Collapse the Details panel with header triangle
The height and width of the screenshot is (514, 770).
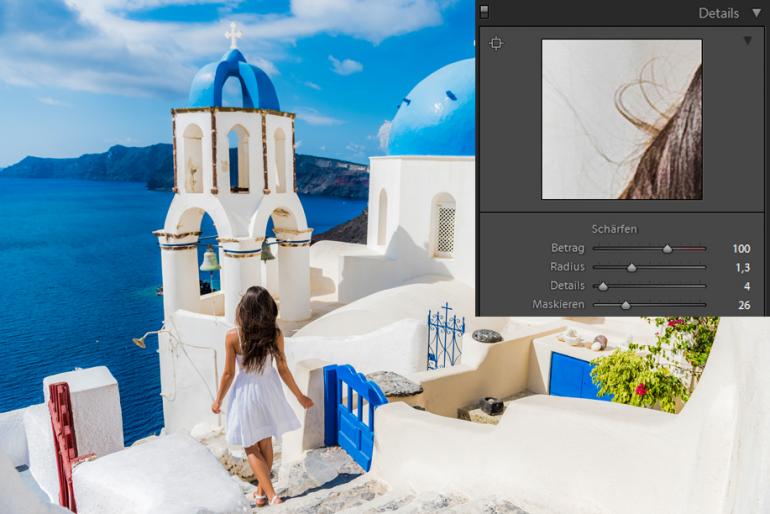tap(757, 13)
